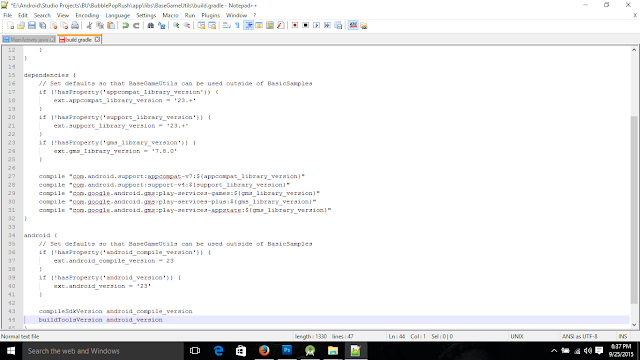Viewport: 640px width, 360px height.
Task: Start macro recording with the red record icon
Action: pos(295,26)
